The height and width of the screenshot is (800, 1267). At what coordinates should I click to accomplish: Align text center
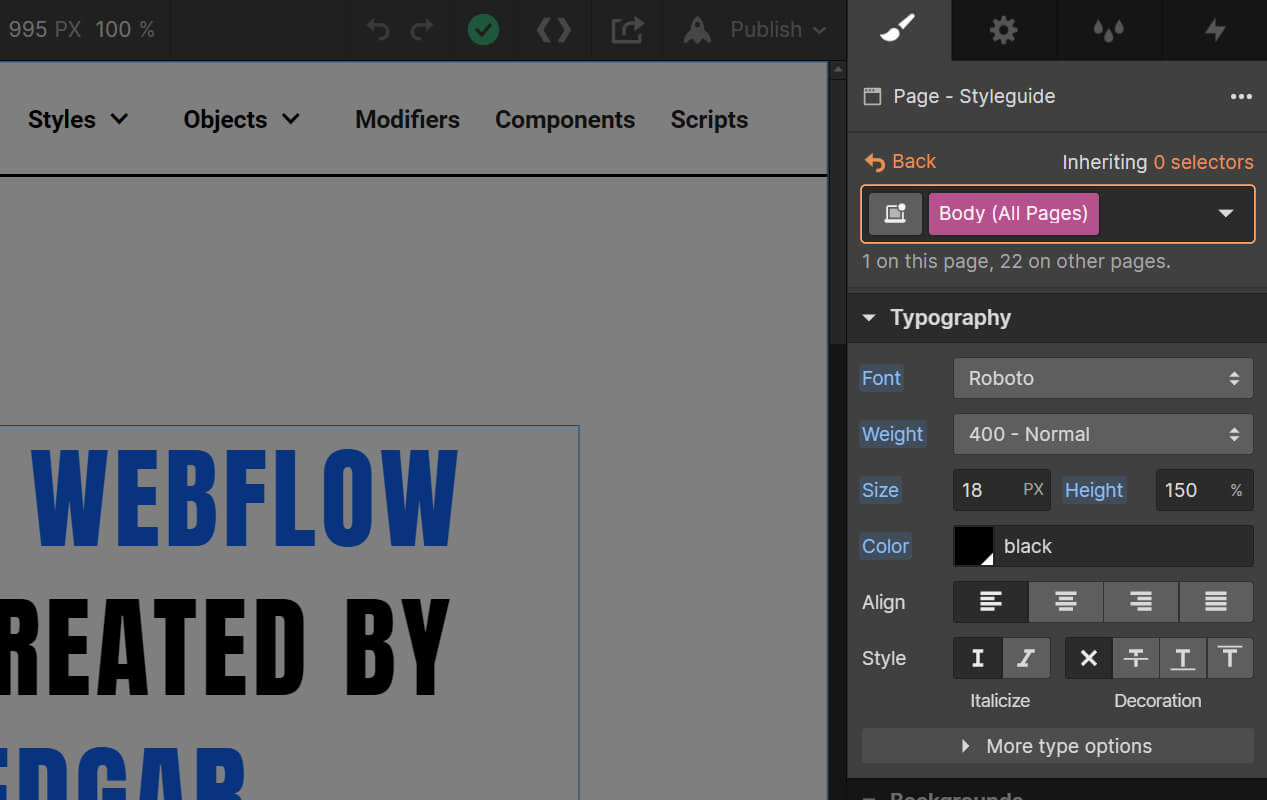click(x=1066, y=602)
